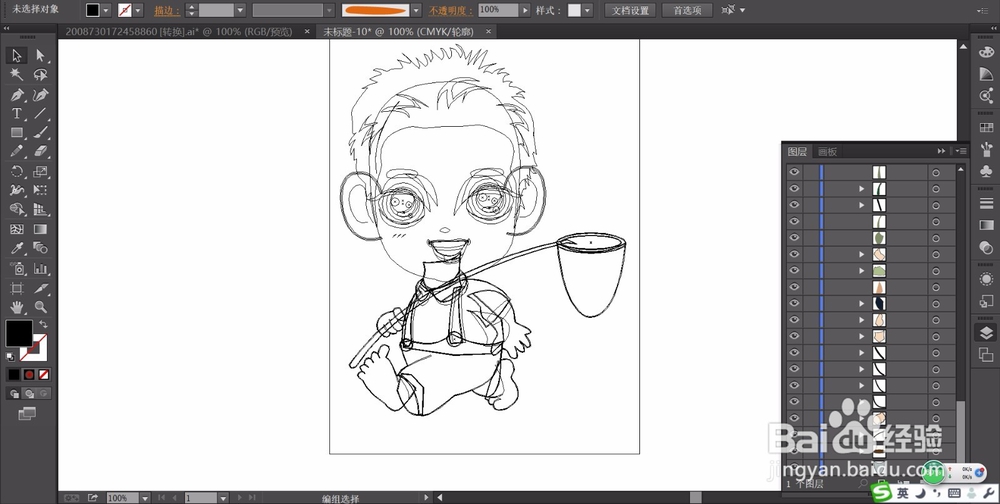Select the Blend tool
Screen dimensions: 1000x504
pyautogui.click(x=40, y=248)
